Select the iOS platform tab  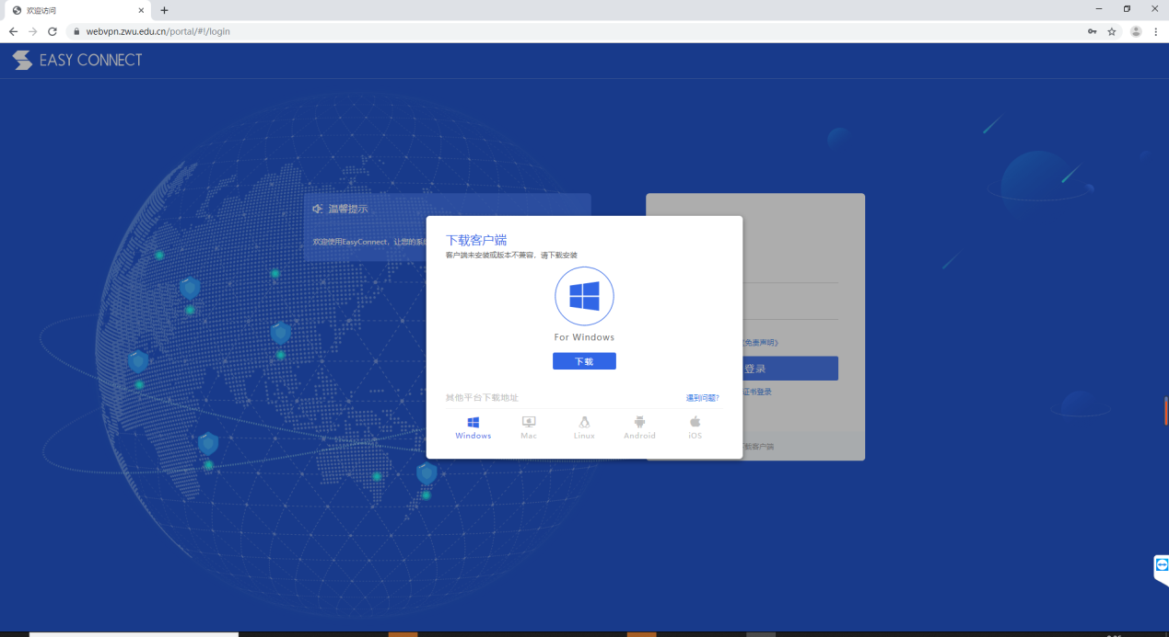pos(695,428)
